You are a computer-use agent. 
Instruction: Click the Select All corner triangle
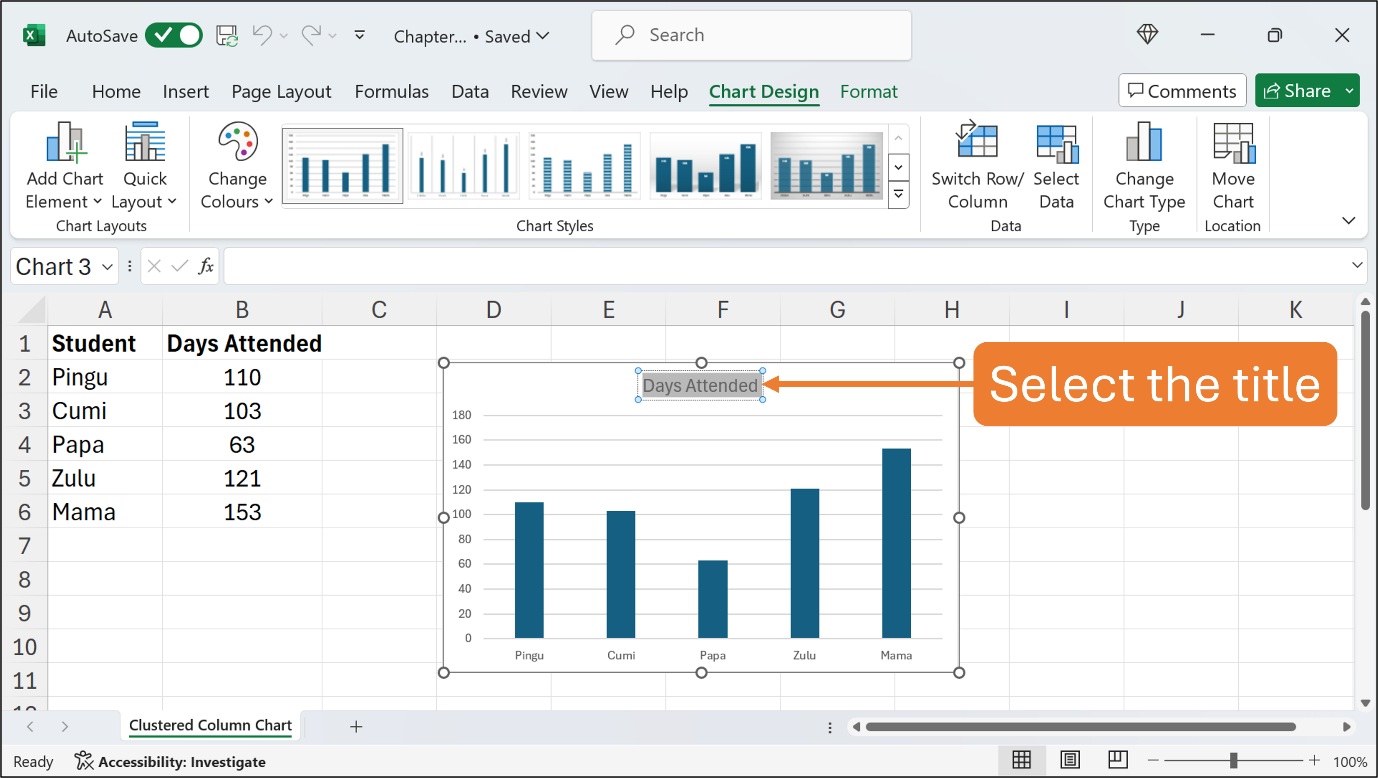(32, 310)
